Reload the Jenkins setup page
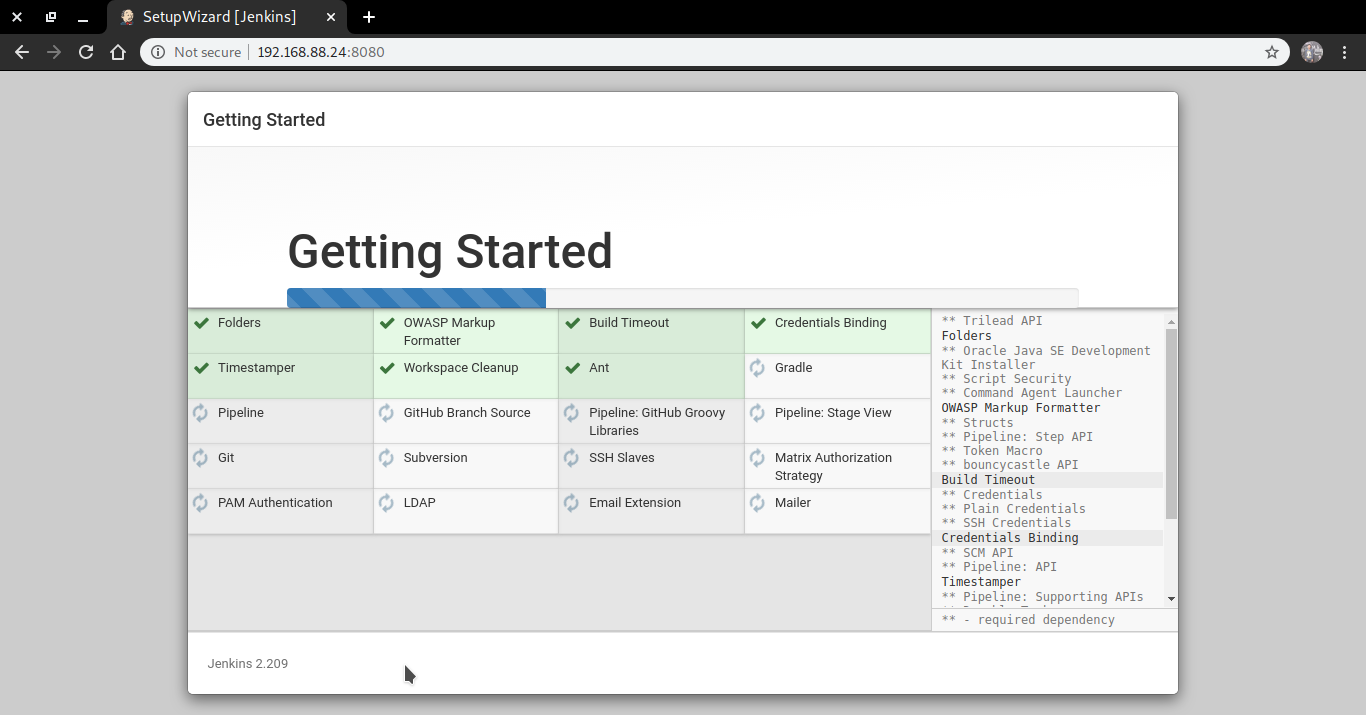Image resolution: width=1366 pixels, height=715 pixels. pos(86,52)
